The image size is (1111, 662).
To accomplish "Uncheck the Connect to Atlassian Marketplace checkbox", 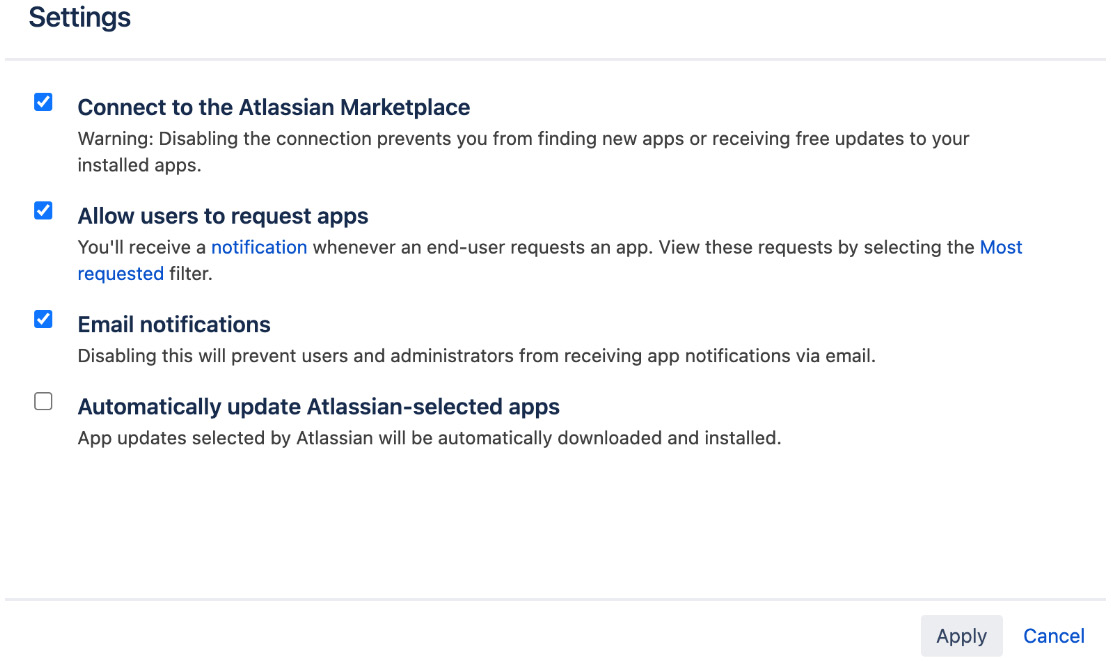I will tap(43, 102).
